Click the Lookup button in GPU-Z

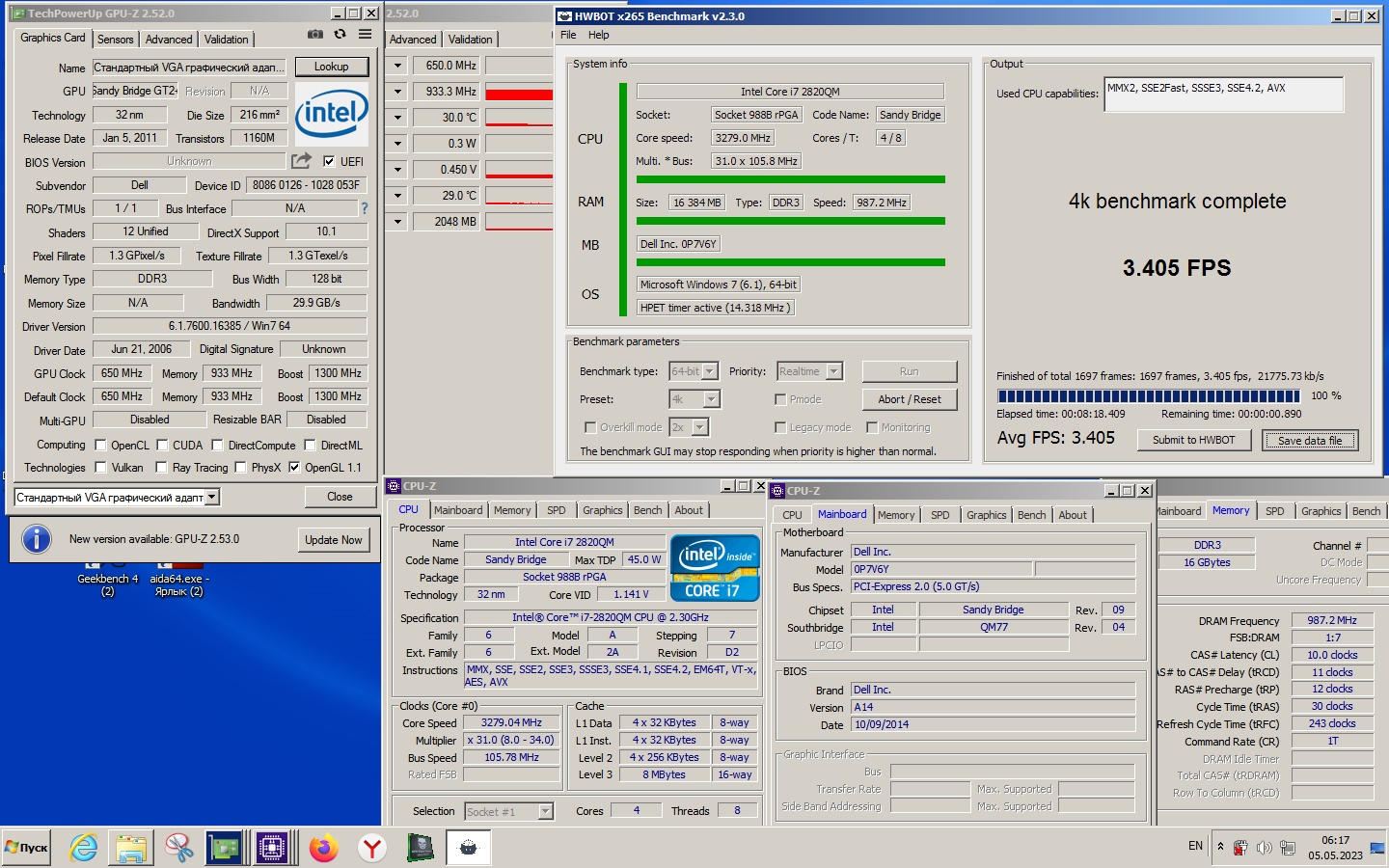[331, 67]
